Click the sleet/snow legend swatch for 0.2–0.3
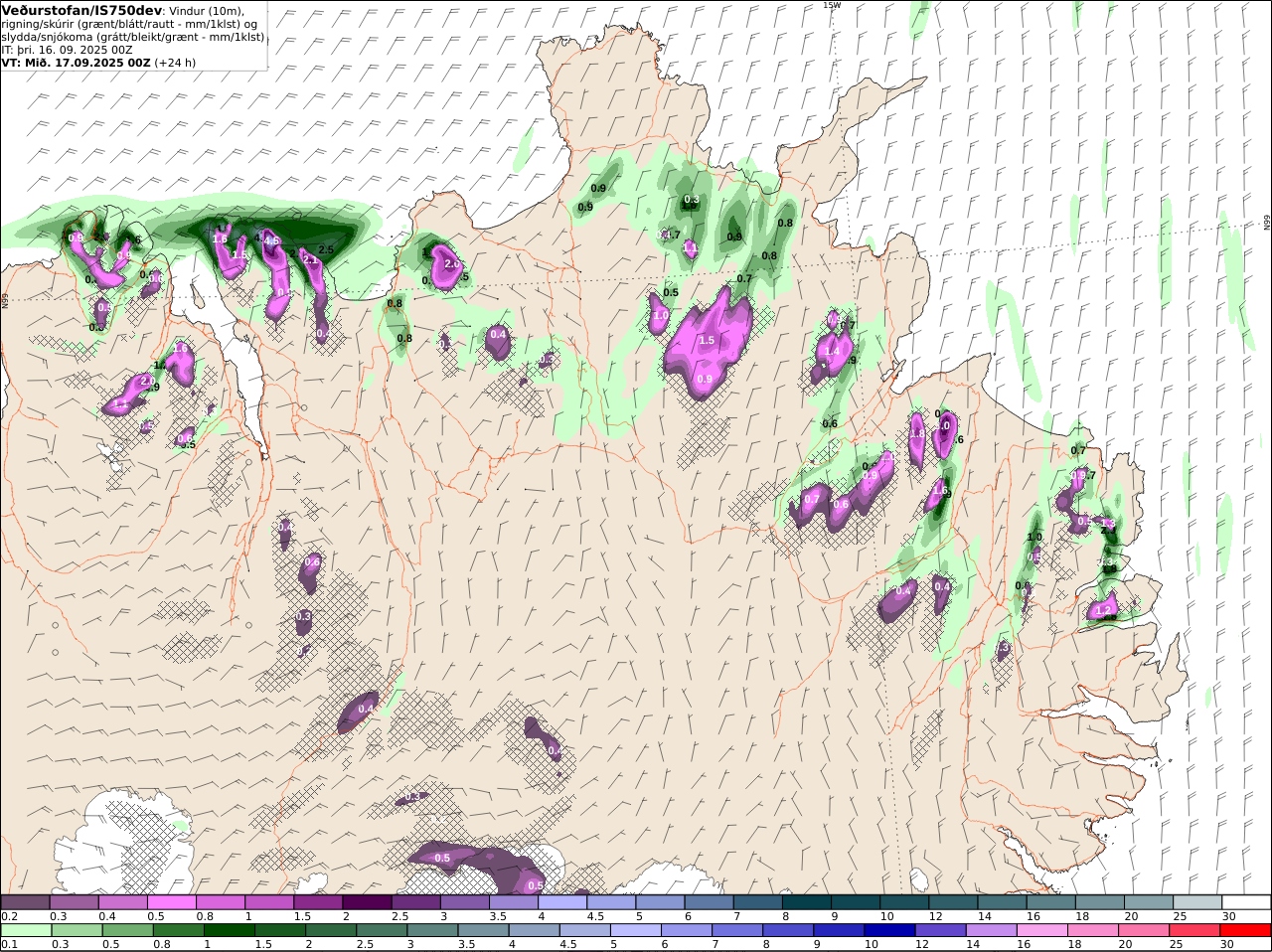The image size is (1272, 952). 25,902
